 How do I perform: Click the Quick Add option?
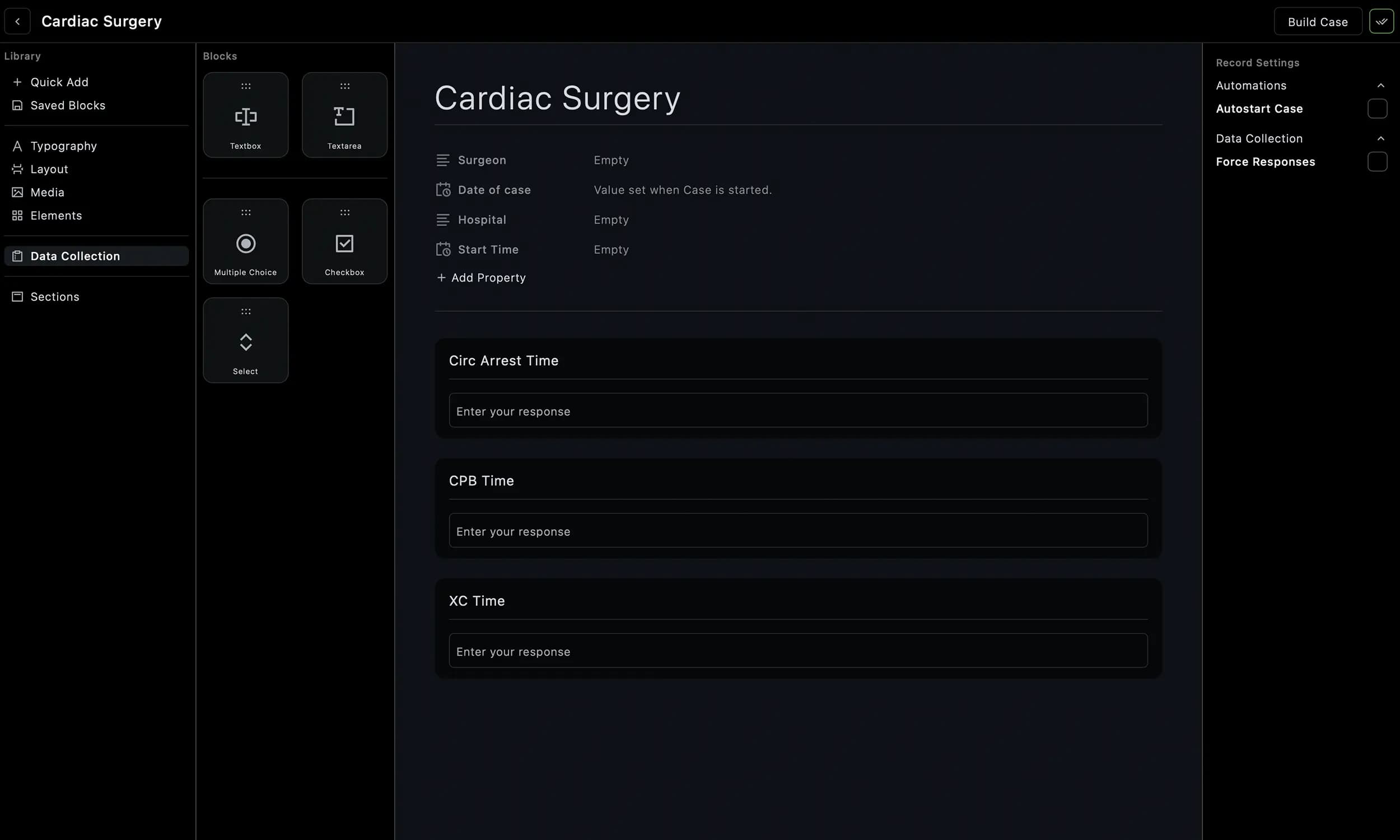(x=59, y=82)
